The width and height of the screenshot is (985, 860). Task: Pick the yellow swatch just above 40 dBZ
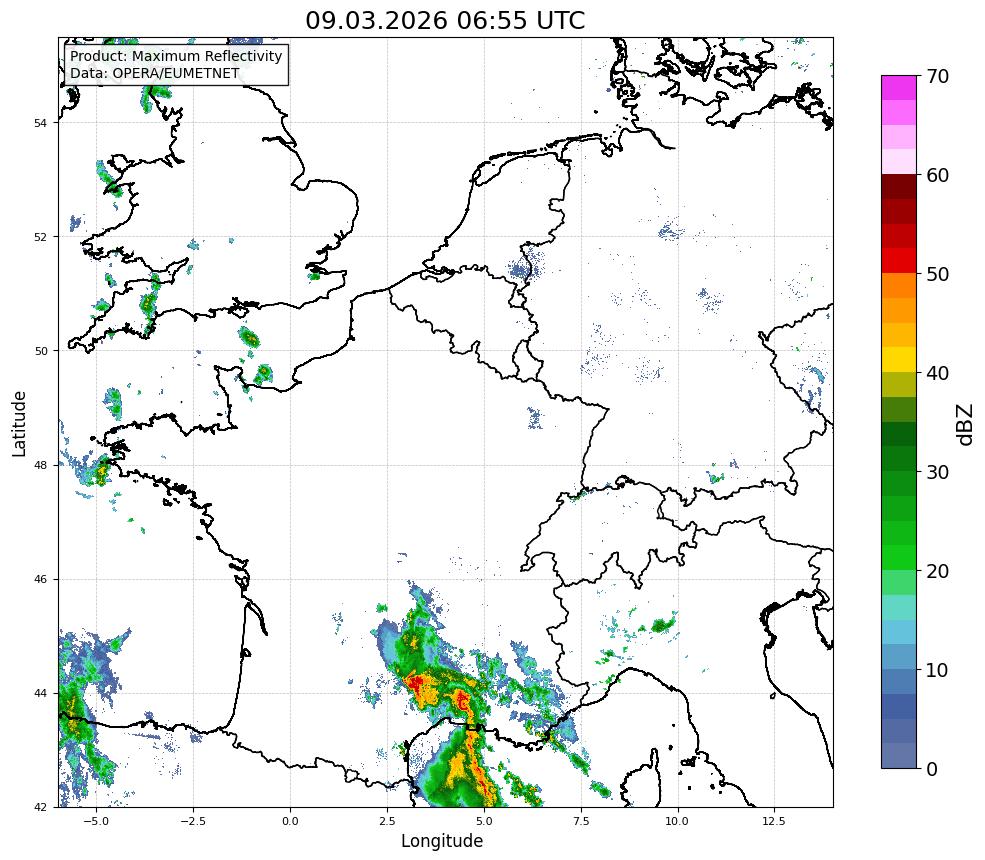pyautogui.click(x=899, y=360)
